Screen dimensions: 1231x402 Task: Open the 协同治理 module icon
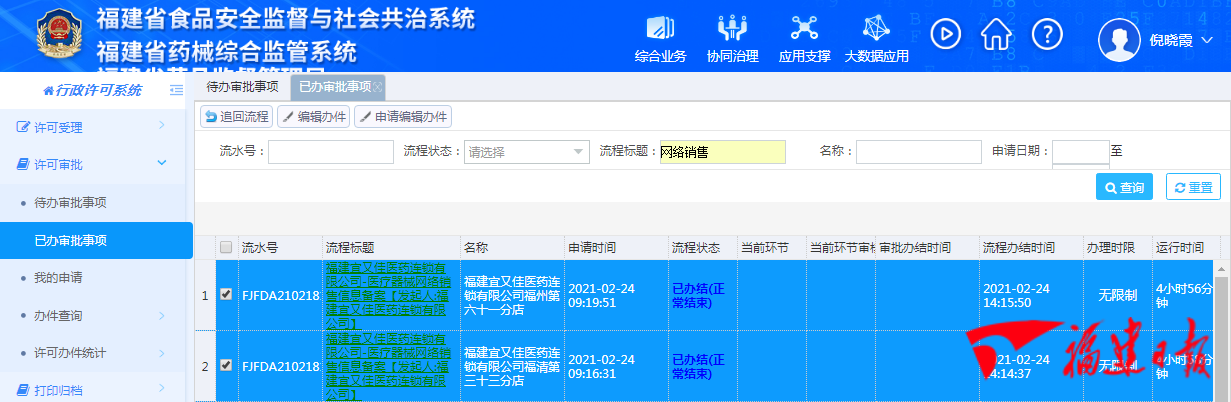732,30
